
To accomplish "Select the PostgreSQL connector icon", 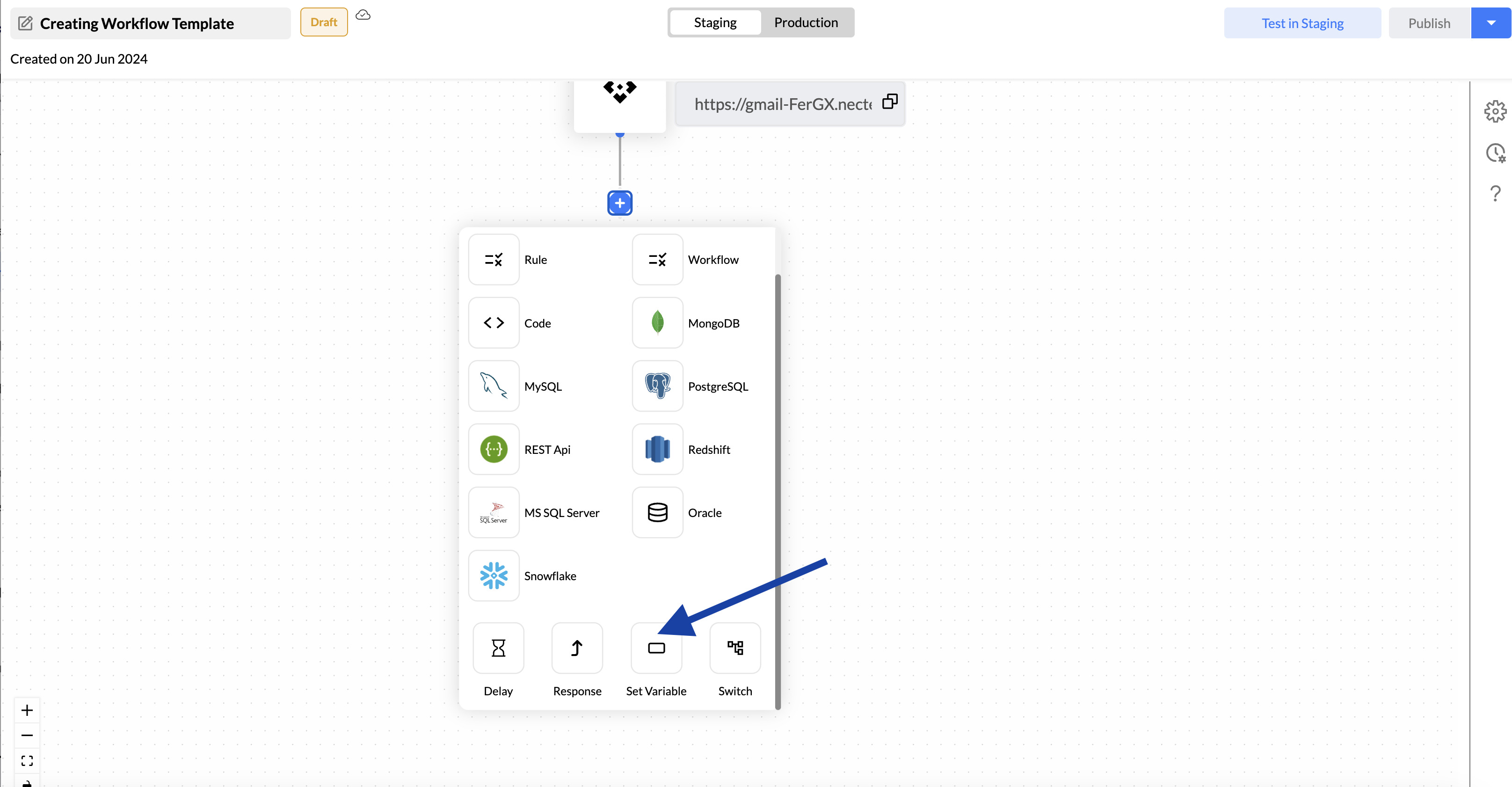I will coord(657,386).
